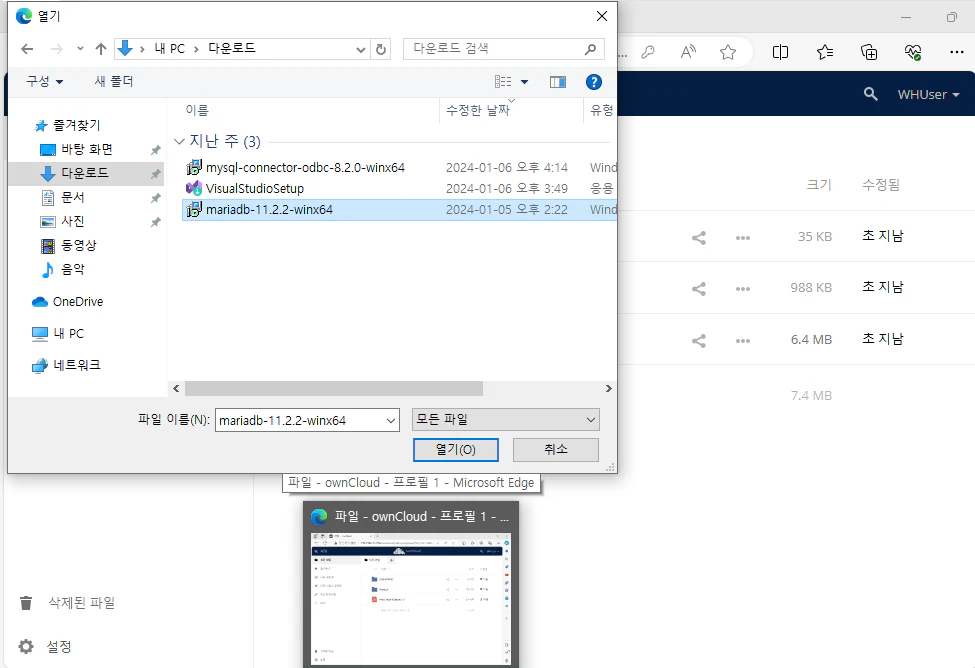Go back in file dialog

(27, 49)
